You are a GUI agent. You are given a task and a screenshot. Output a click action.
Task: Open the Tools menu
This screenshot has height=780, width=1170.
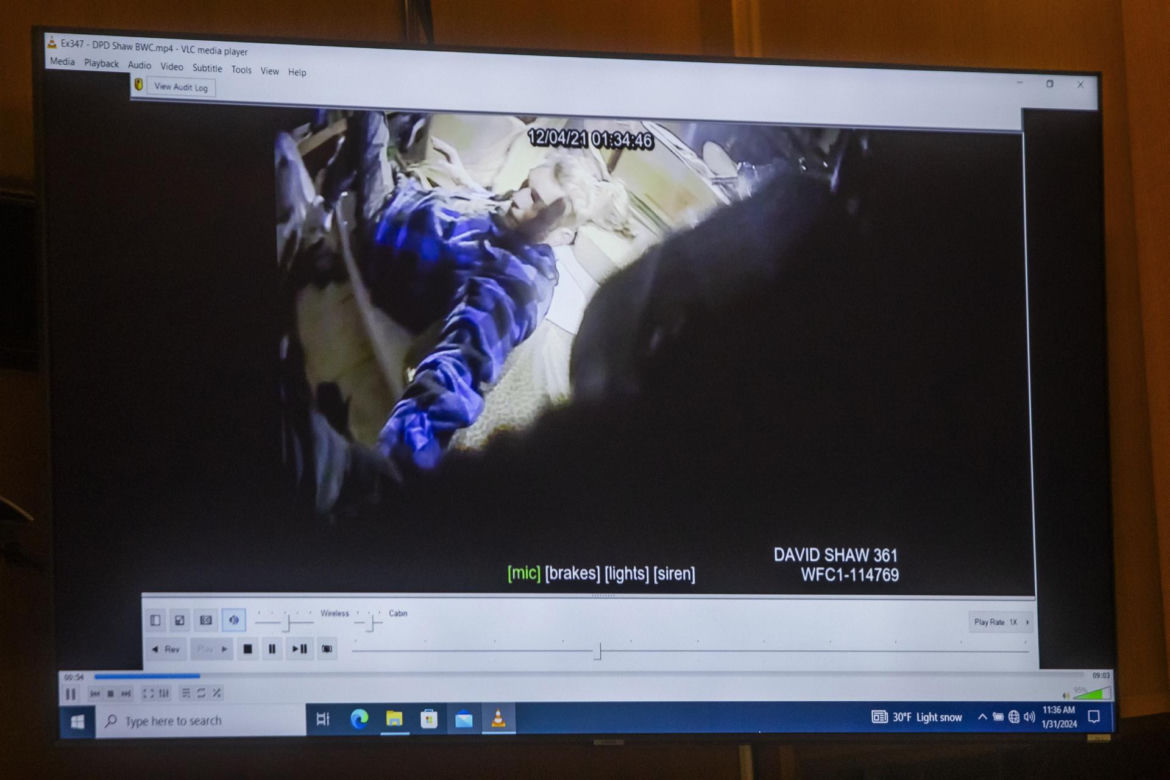tap(241, 69)
